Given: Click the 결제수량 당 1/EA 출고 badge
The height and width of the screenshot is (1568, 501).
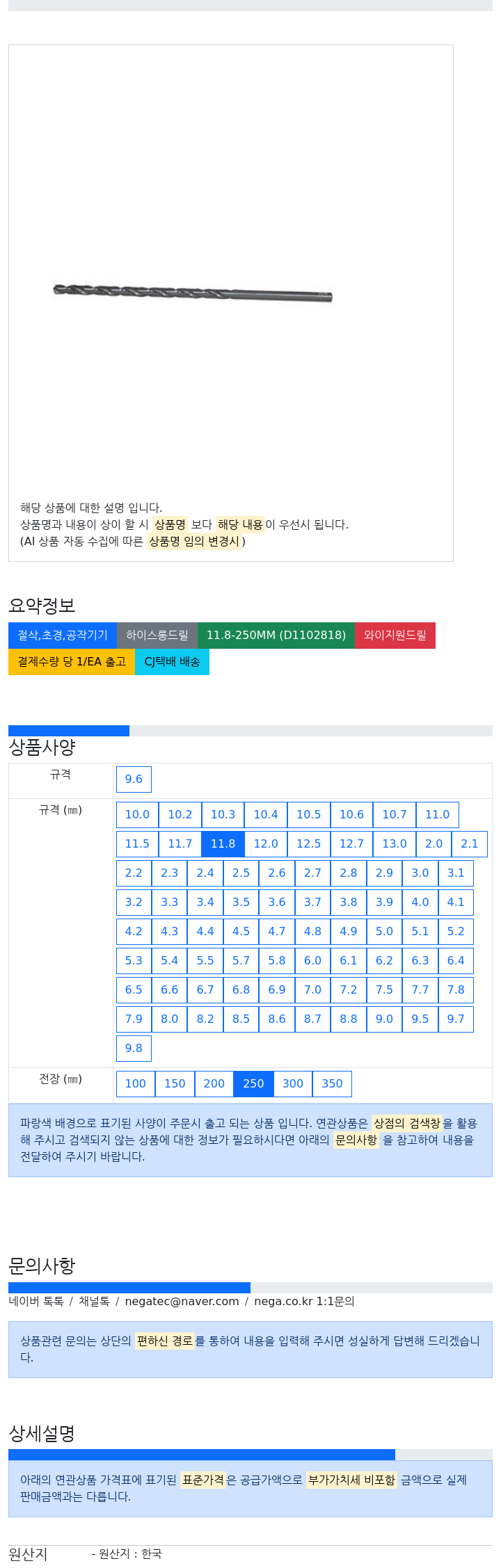Looking at the screenshot, I should (72, 662).
